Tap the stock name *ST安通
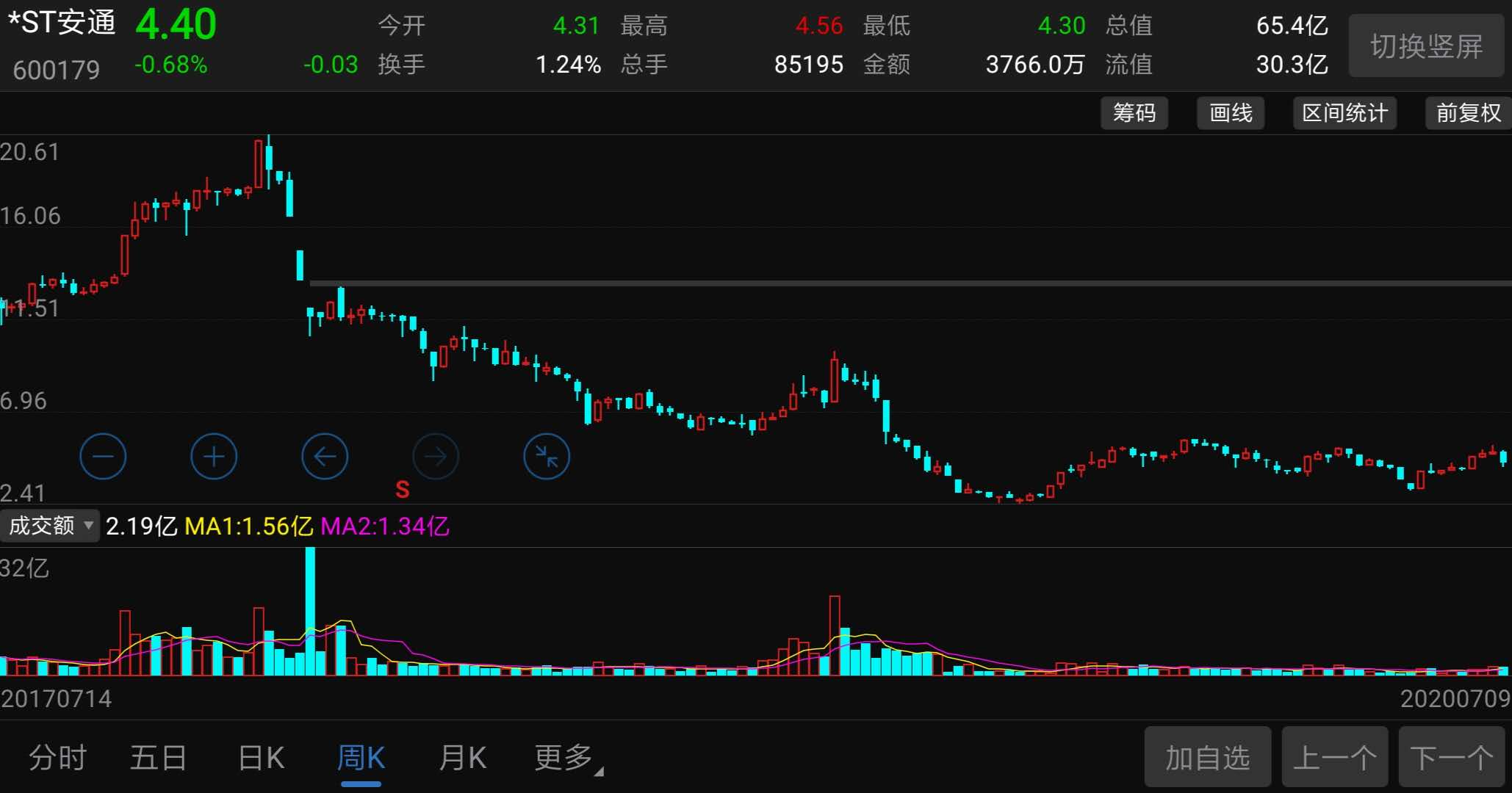This screenshot has height=793, width=1512. coord(62,22)
